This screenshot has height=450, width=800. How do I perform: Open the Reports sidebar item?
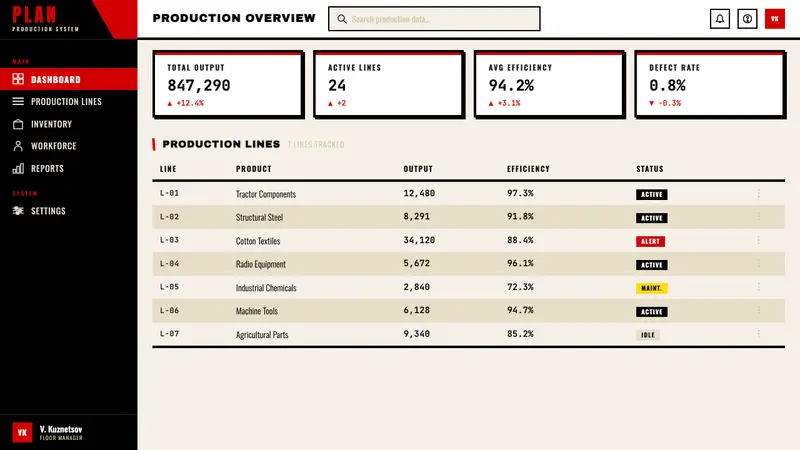(68, 168)
